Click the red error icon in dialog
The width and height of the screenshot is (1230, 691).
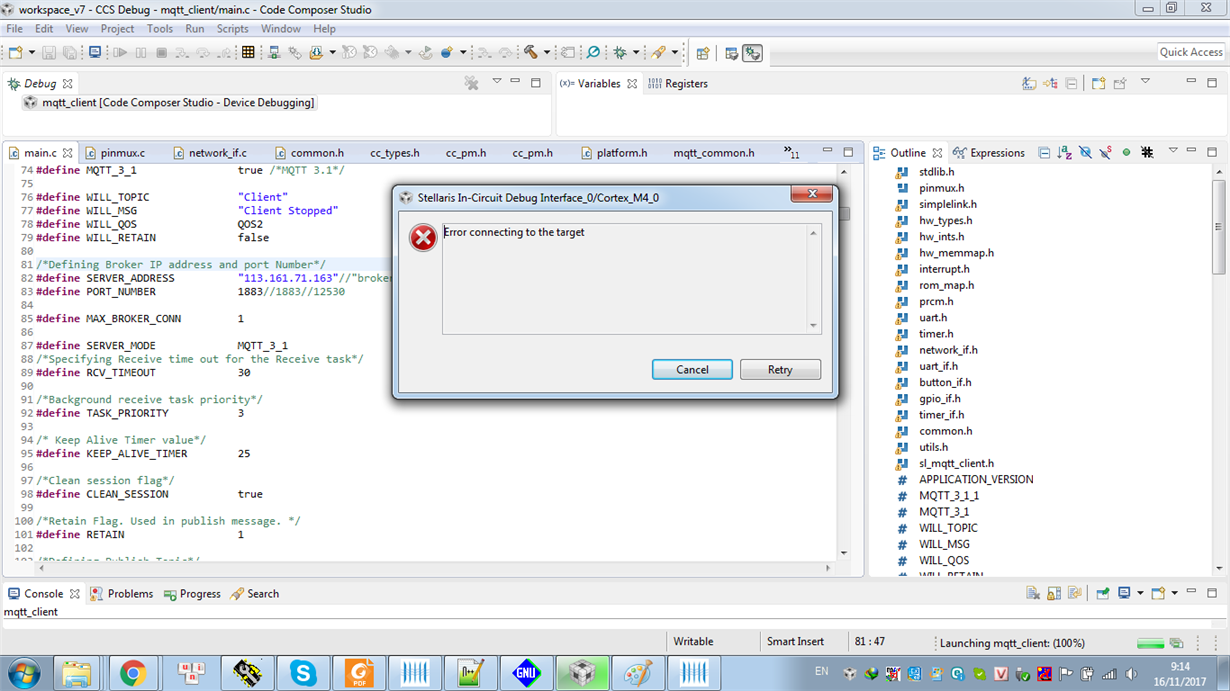coord(423,237)
